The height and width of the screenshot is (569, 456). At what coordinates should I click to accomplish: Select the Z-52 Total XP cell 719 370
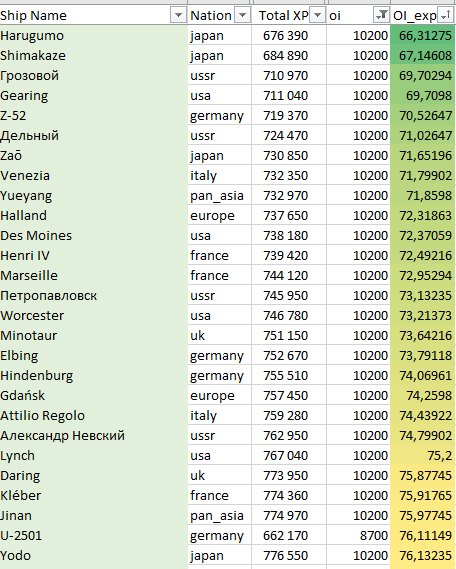289,115
